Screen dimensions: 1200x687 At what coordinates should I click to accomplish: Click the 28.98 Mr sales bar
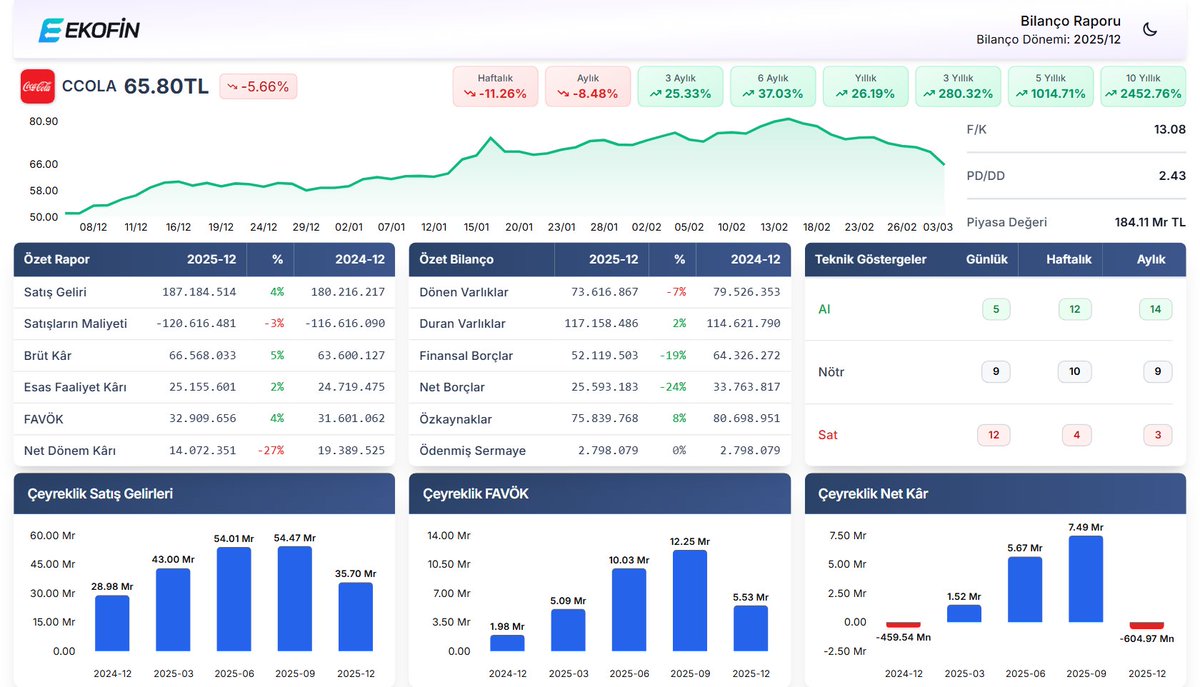pos(112,624)
